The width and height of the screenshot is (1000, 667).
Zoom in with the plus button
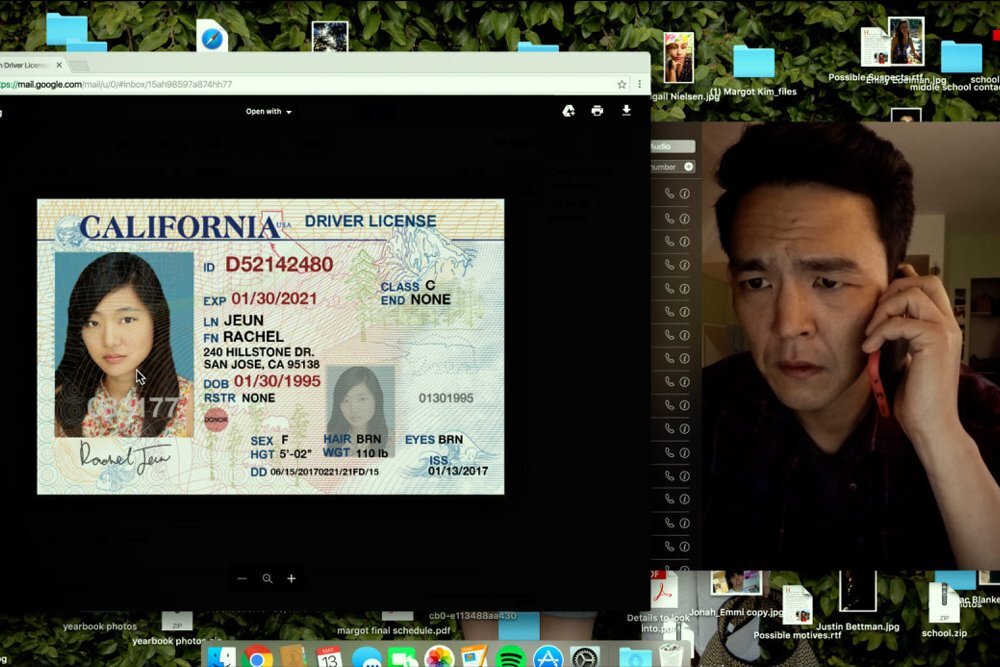[x=291, y=578]
